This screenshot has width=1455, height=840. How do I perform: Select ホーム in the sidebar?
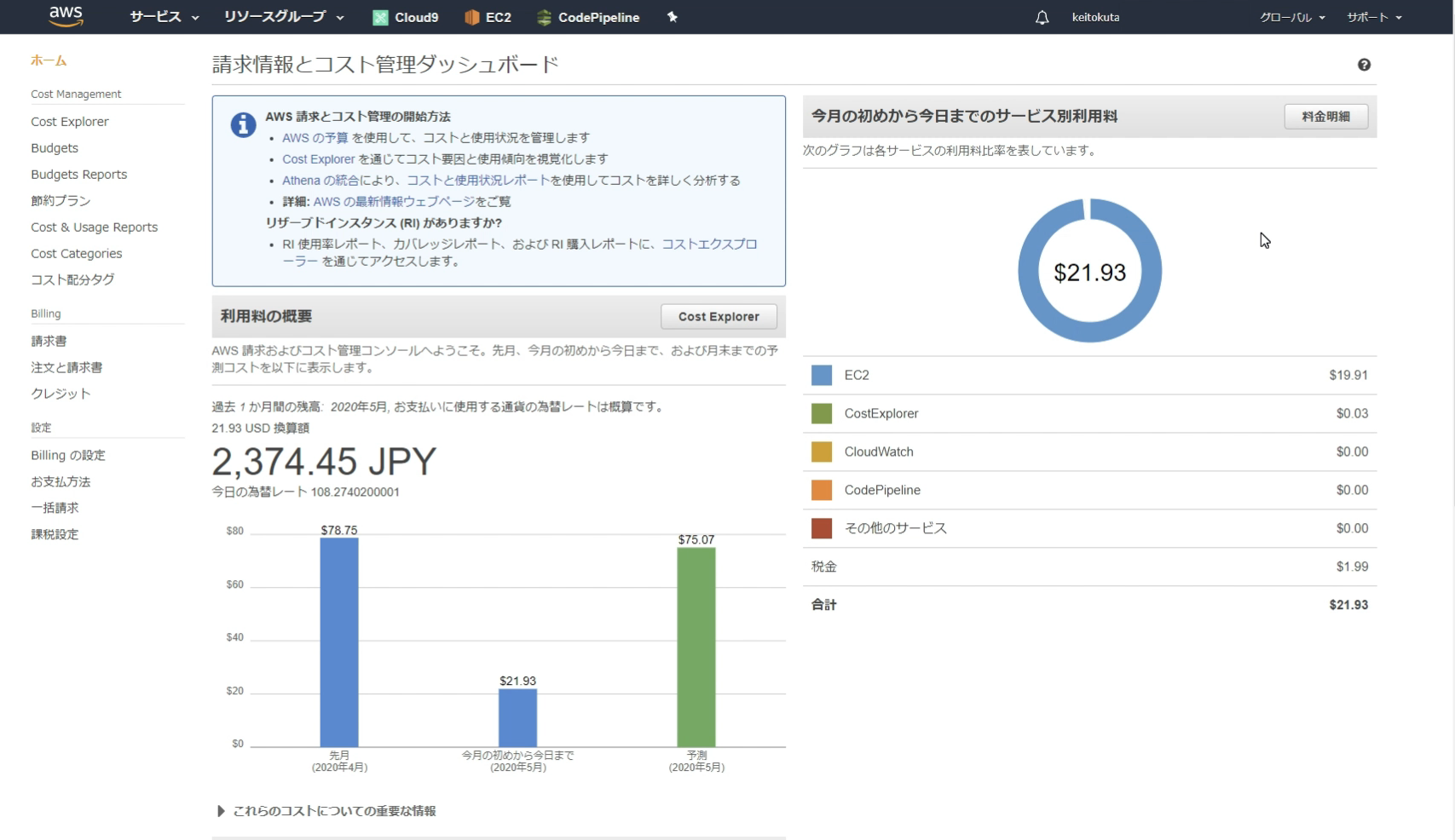click(49, 60)
